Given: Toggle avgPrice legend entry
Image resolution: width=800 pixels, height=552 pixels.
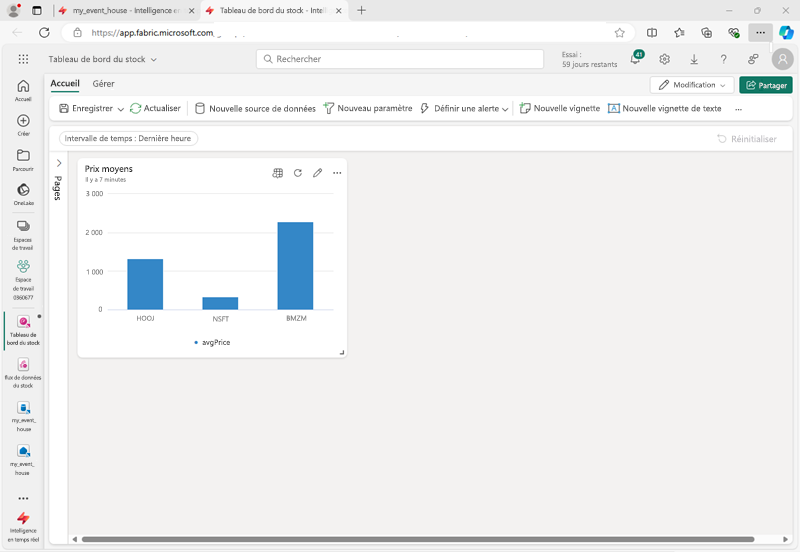Looking at the screenshot, I should [x=212, y=342].
